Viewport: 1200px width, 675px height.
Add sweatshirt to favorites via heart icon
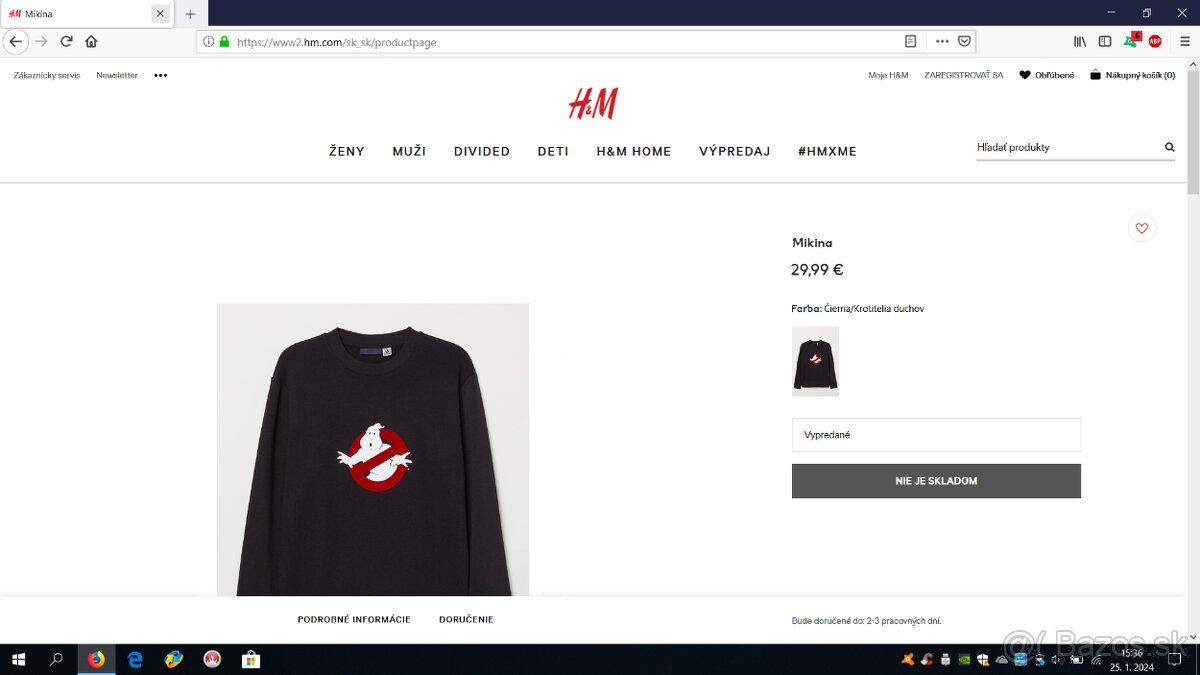pos(1141,228)
